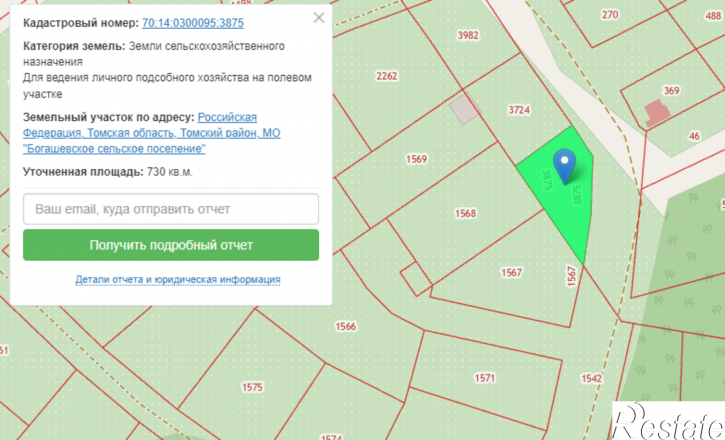
Task: Close the cadastral info popup
Action: point(319,18)
